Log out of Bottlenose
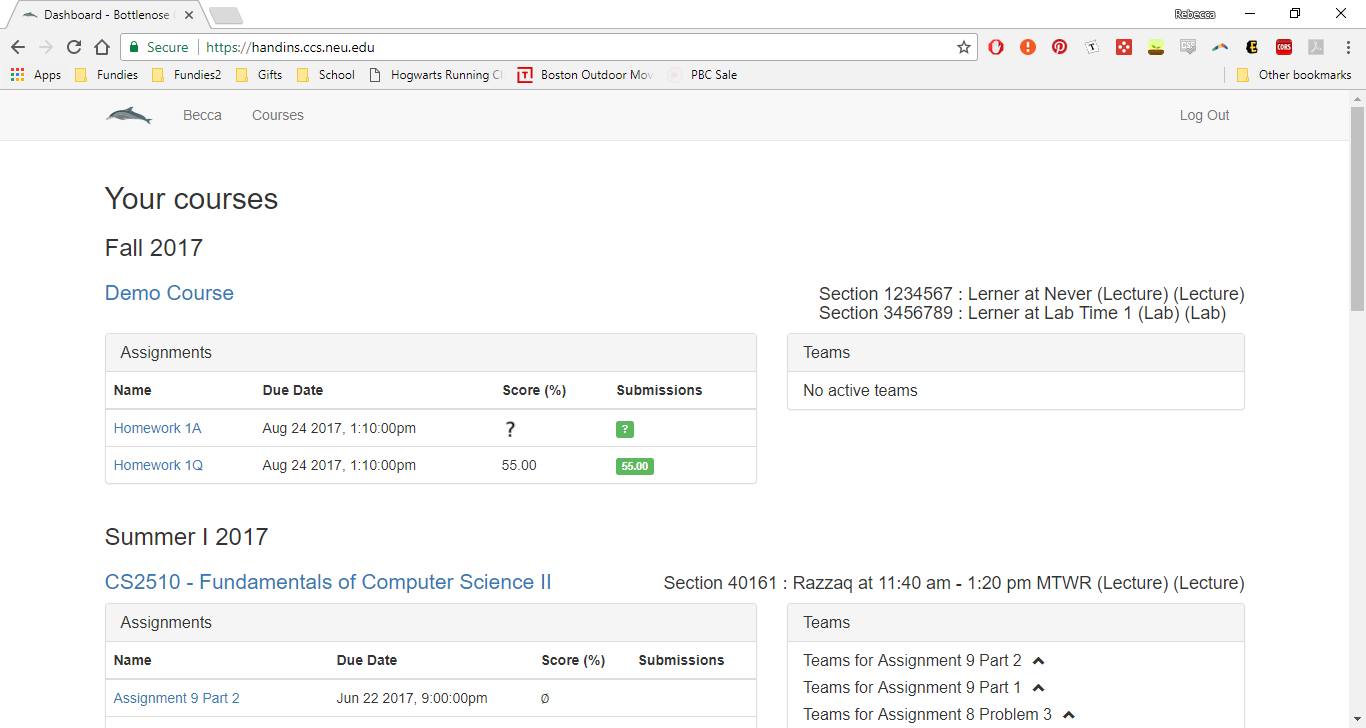Screen dimensions: 1366x728 (1204, 115)
